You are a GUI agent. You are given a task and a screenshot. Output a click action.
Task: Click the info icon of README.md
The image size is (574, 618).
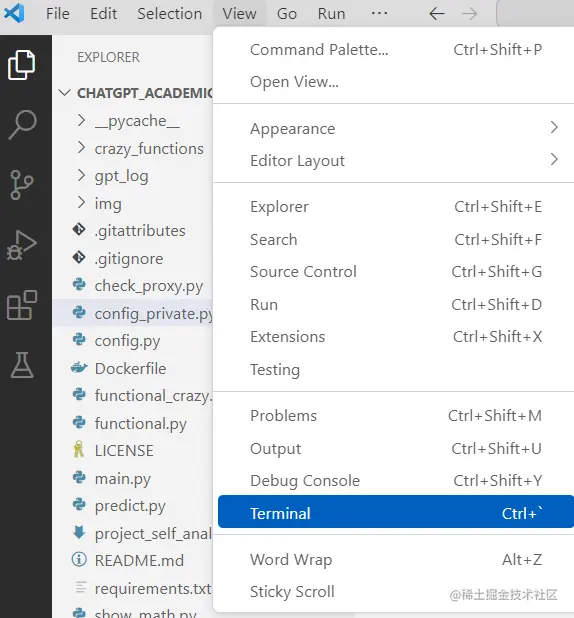tap(79, 559)
